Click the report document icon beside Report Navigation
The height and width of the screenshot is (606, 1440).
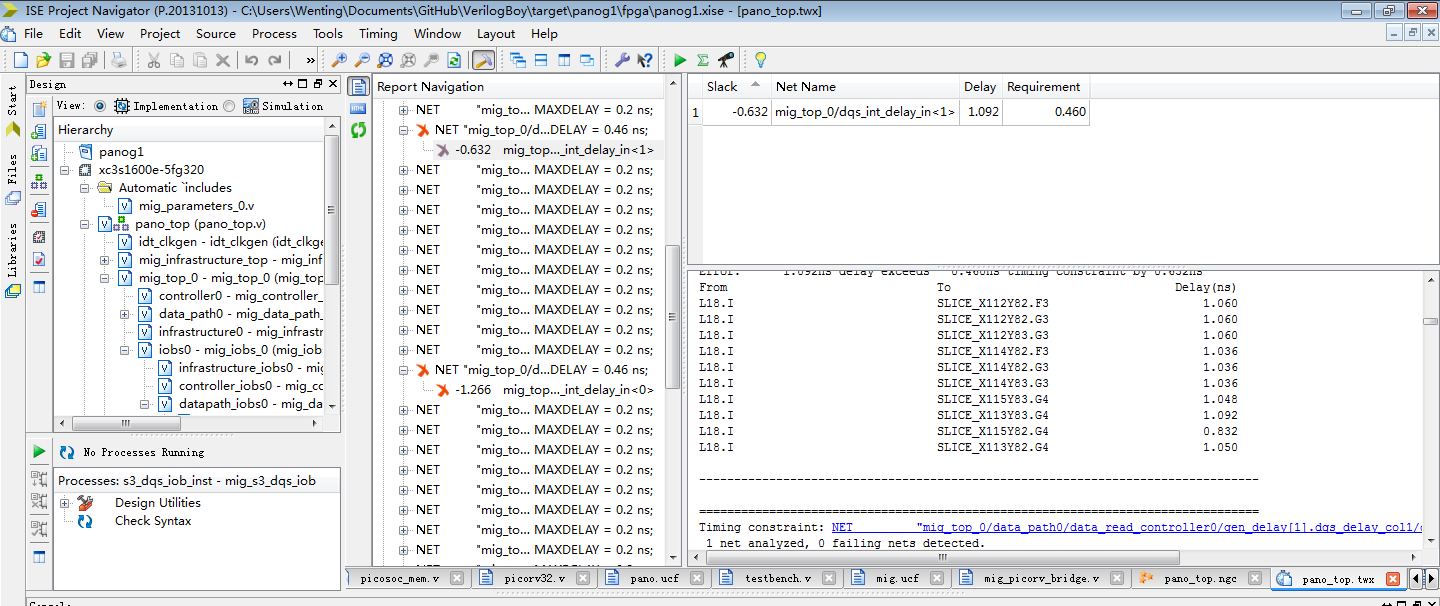tap(358, 87)
